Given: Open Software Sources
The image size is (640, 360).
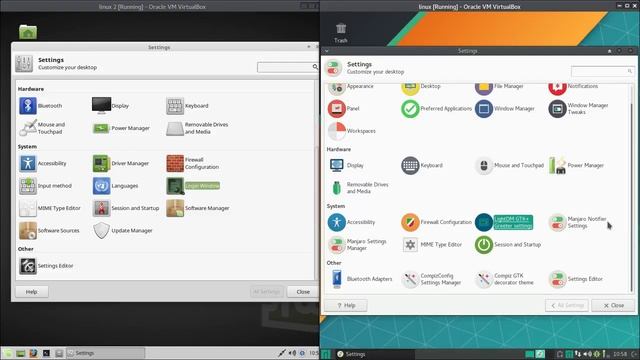Looking at the screenshot, I should 49,231.
